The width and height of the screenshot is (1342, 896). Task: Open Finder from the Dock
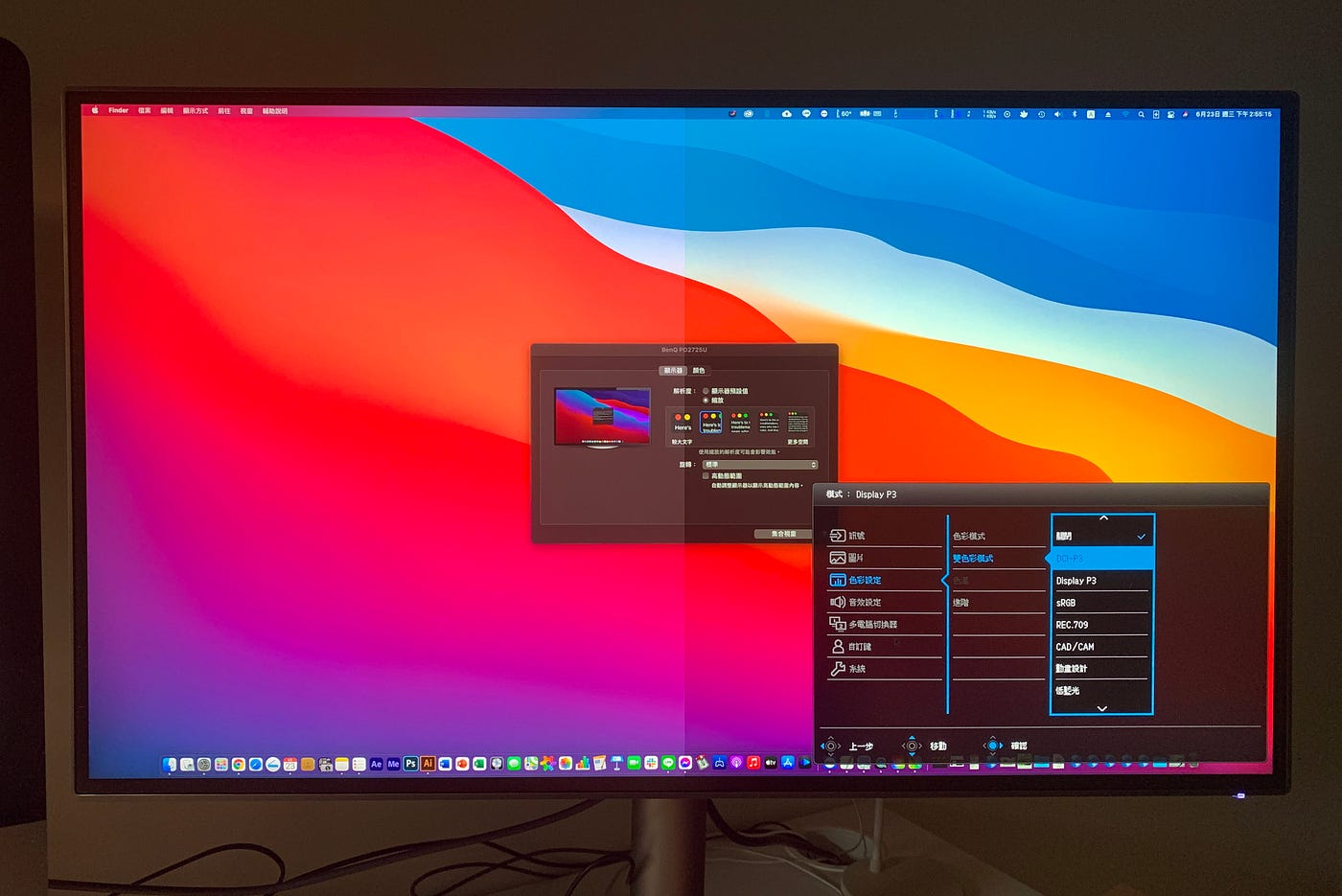coord(170,764)
